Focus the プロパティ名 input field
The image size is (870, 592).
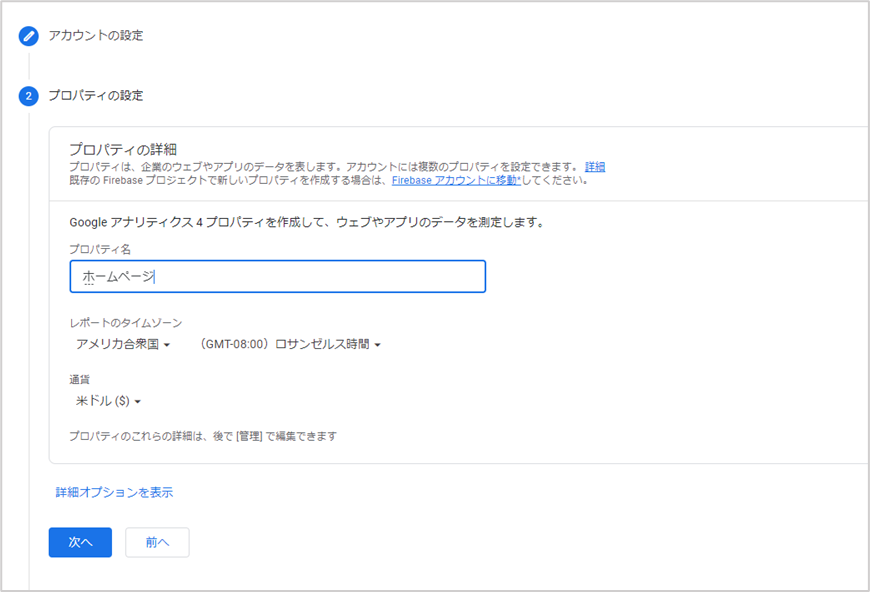(x=277, y=276)
